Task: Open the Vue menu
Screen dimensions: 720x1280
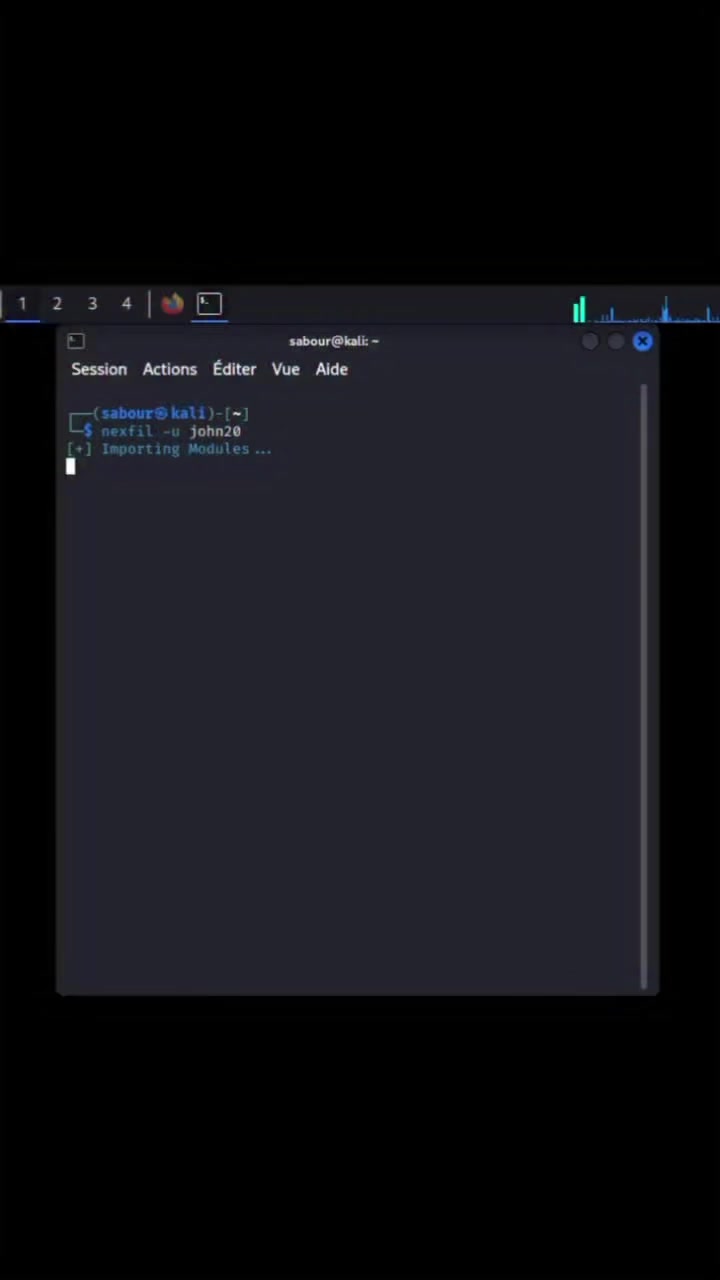Action: (285, 369)
